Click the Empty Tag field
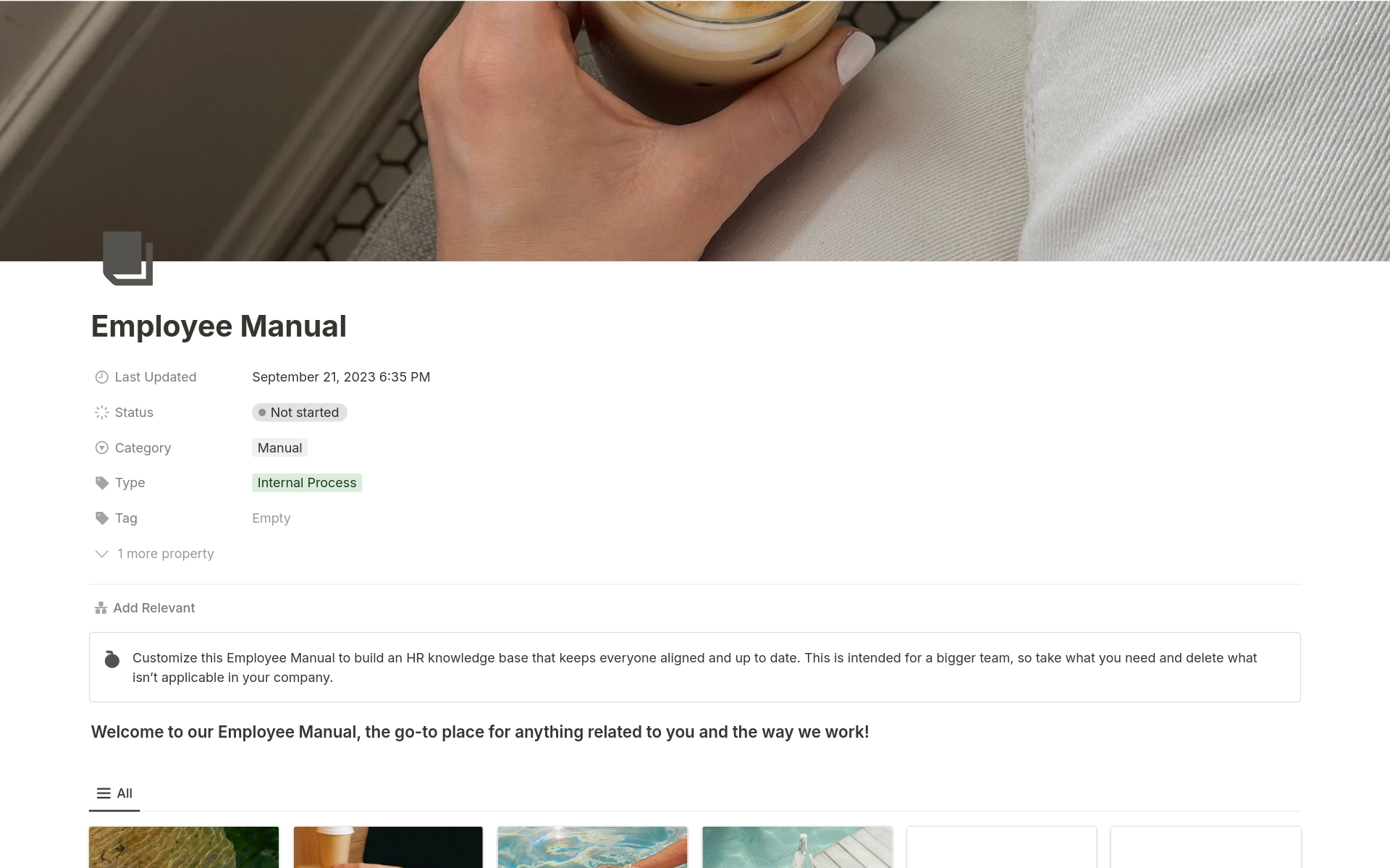The width and height of the screenshot is (1390, 868). point(271,518)
